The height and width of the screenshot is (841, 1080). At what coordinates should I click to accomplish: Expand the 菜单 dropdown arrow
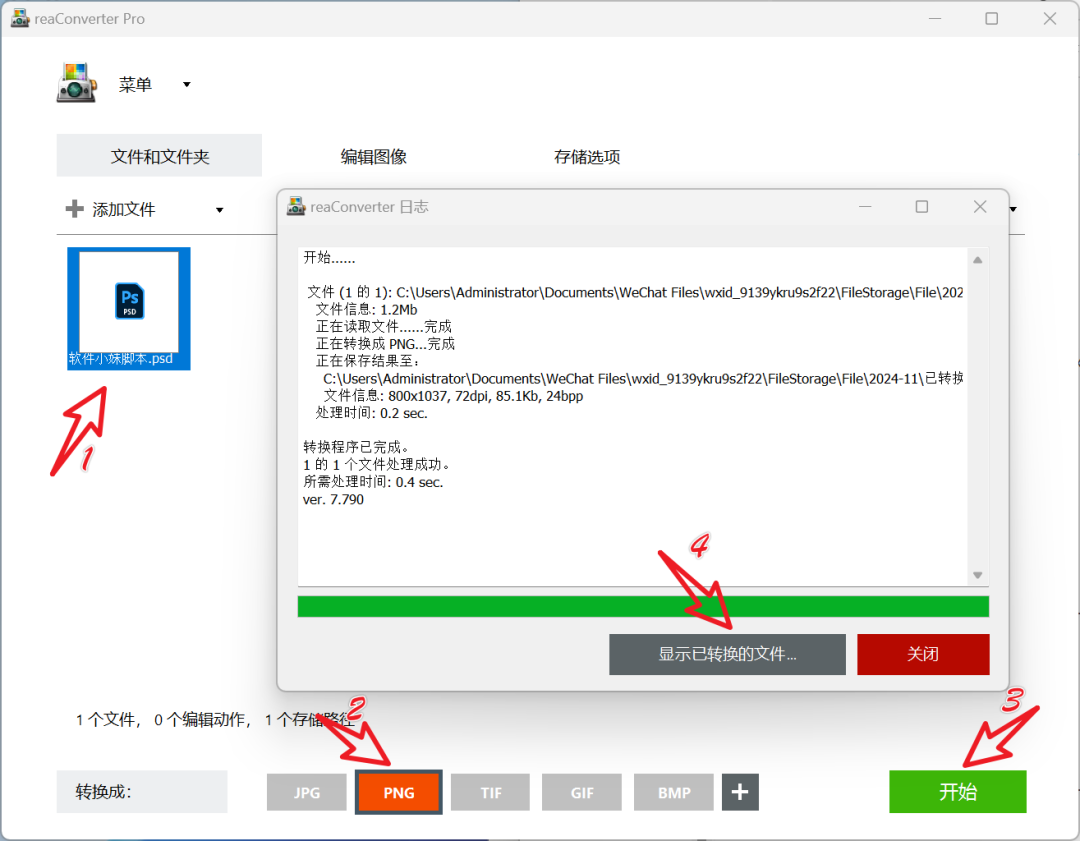tap(187, 85)
